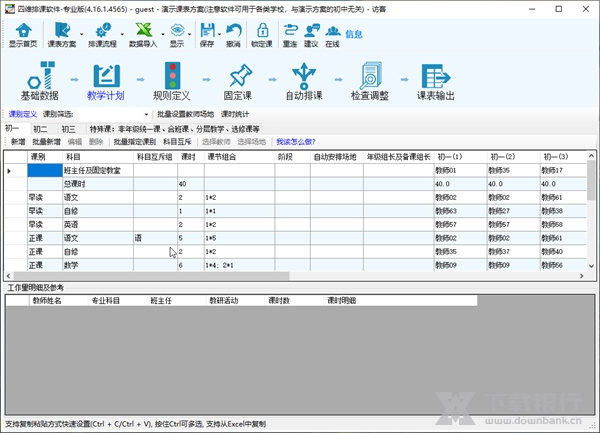Viewport: 600px width, 433px height.
Task: Switch to the 初二 grade tab
Action: click(40, 129)
